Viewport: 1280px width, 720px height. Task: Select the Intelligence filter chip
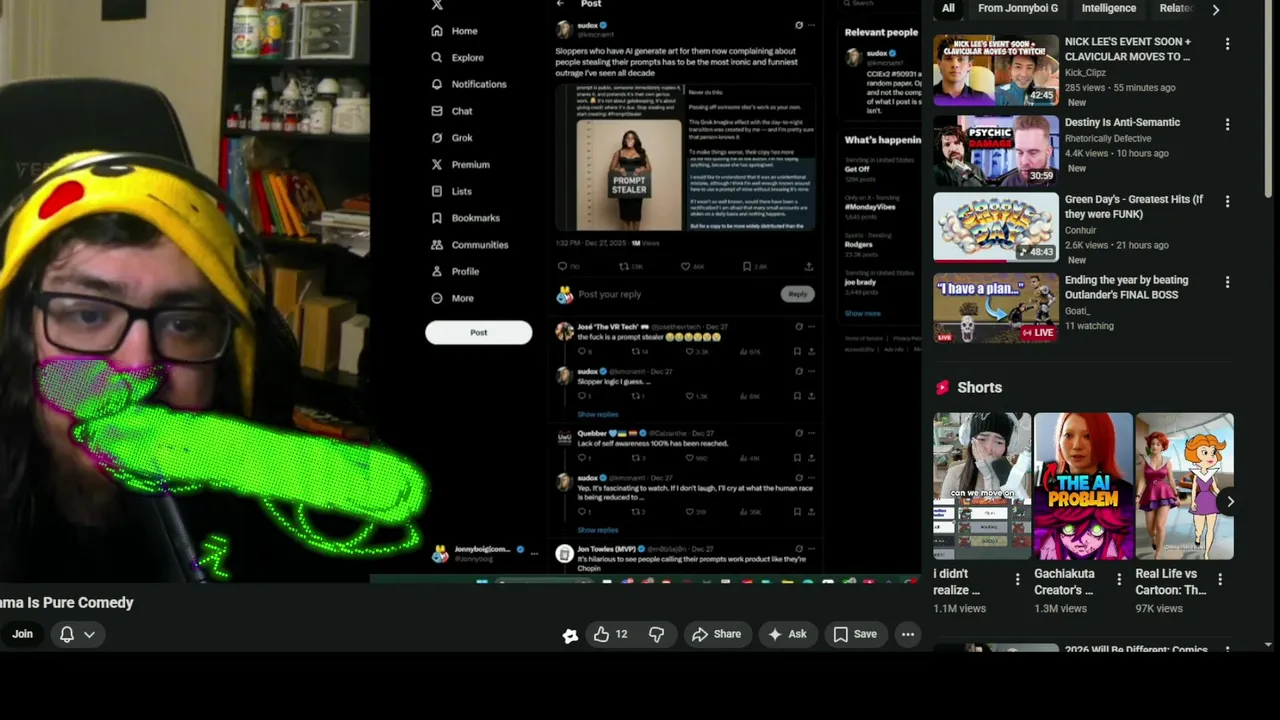tap(1109, 8)
